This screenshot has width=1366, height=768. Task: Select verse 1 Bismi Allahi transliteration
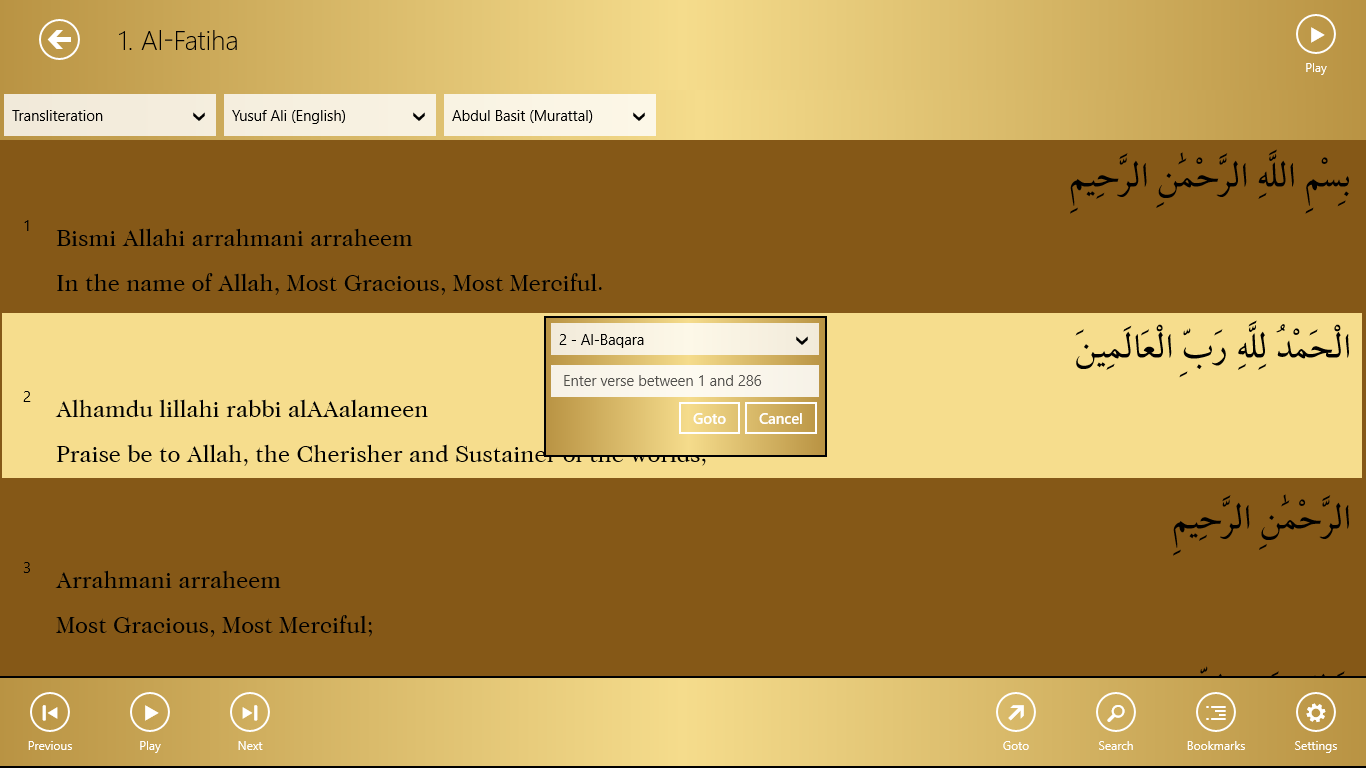pos(234,239)
